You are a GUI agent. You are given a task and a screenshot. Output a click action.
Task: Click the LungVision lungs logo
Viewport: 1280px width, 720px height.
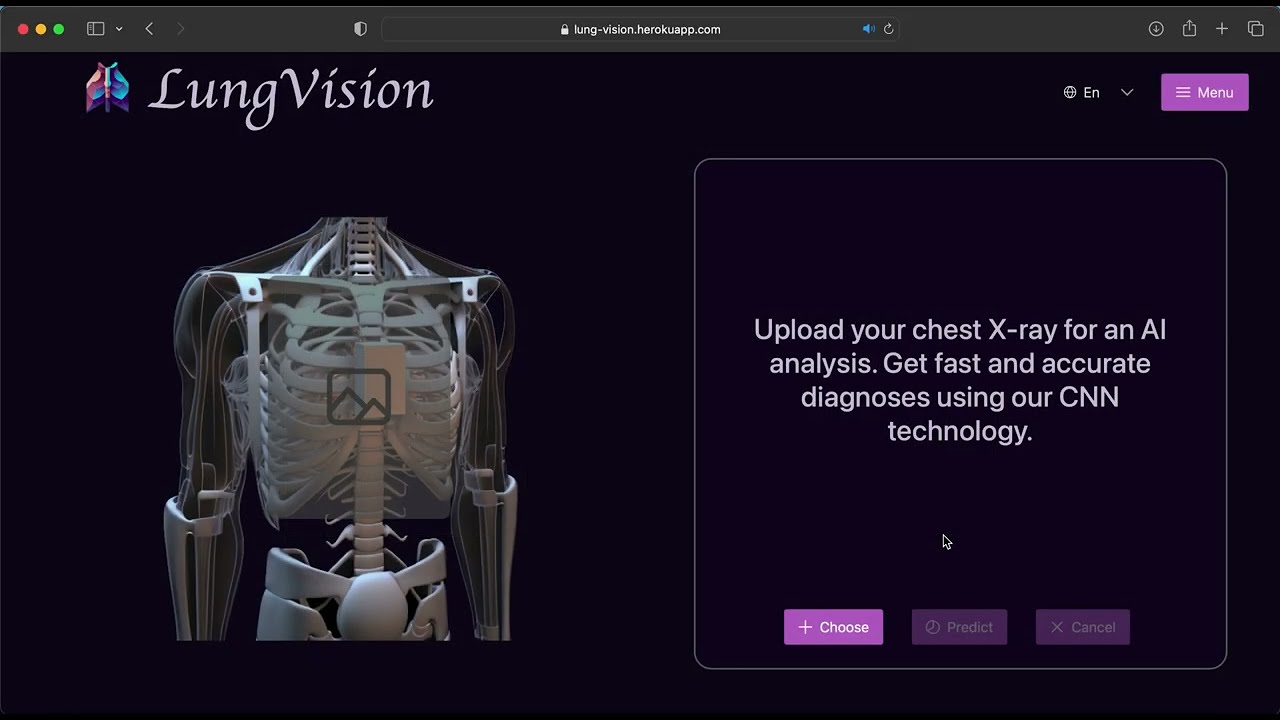[x=107, y=88]
